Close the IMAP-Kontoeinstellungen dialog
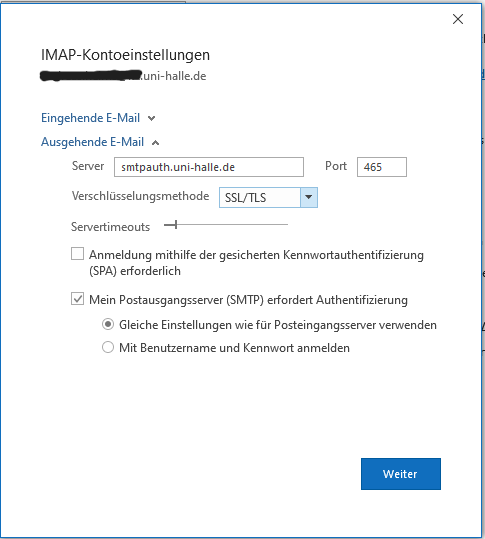The height and width of the screenshot is (539, 485). click(458, 19)
